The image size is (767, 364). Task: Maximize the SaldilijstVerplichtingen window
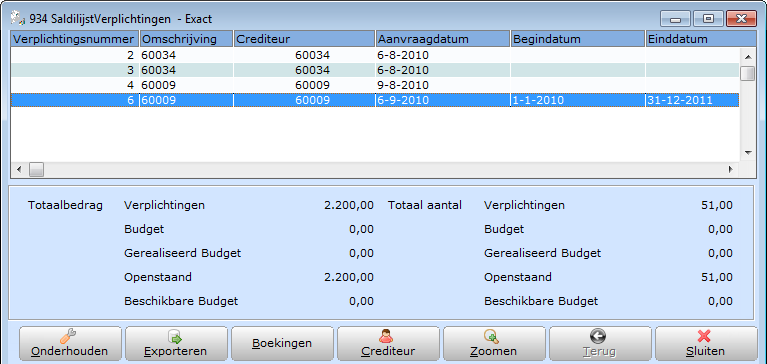point(708,19)
